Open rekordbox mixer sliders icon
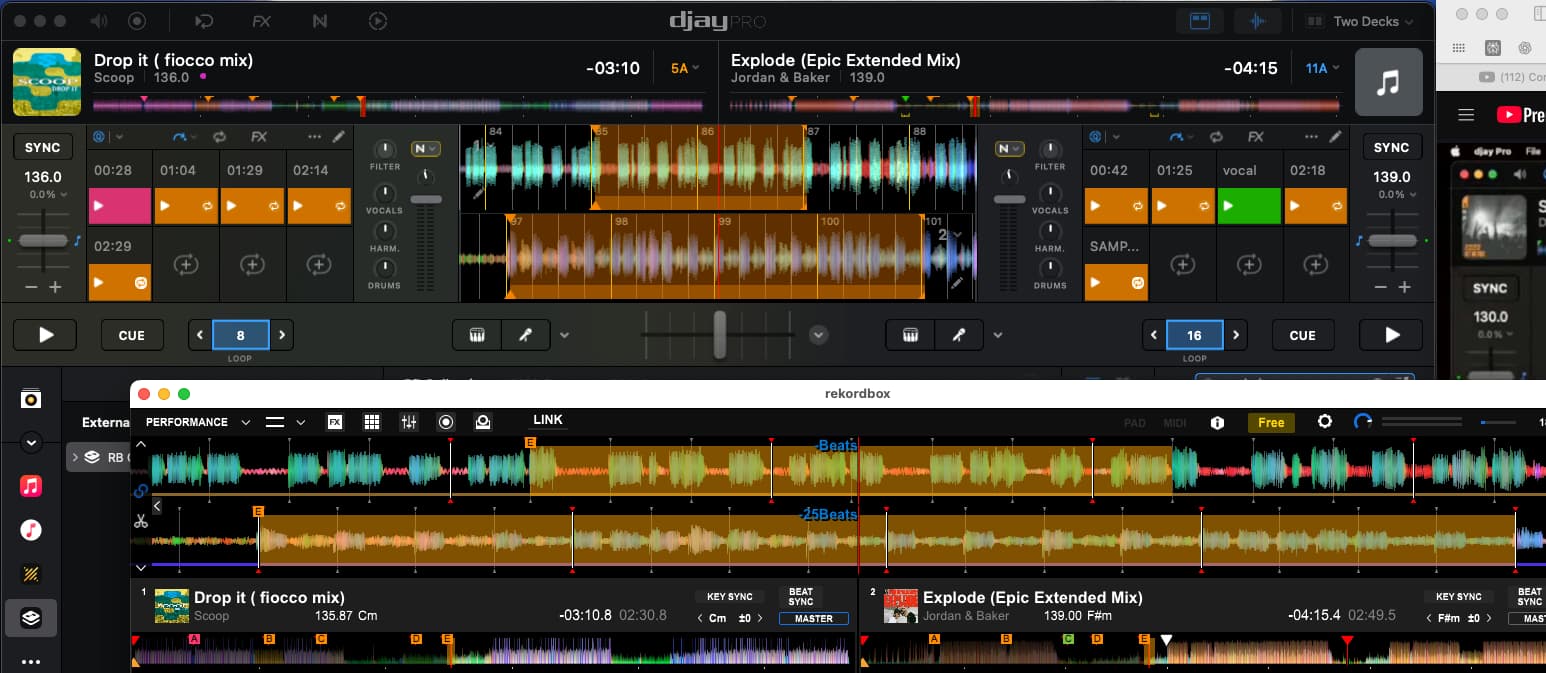 [409, 422]
